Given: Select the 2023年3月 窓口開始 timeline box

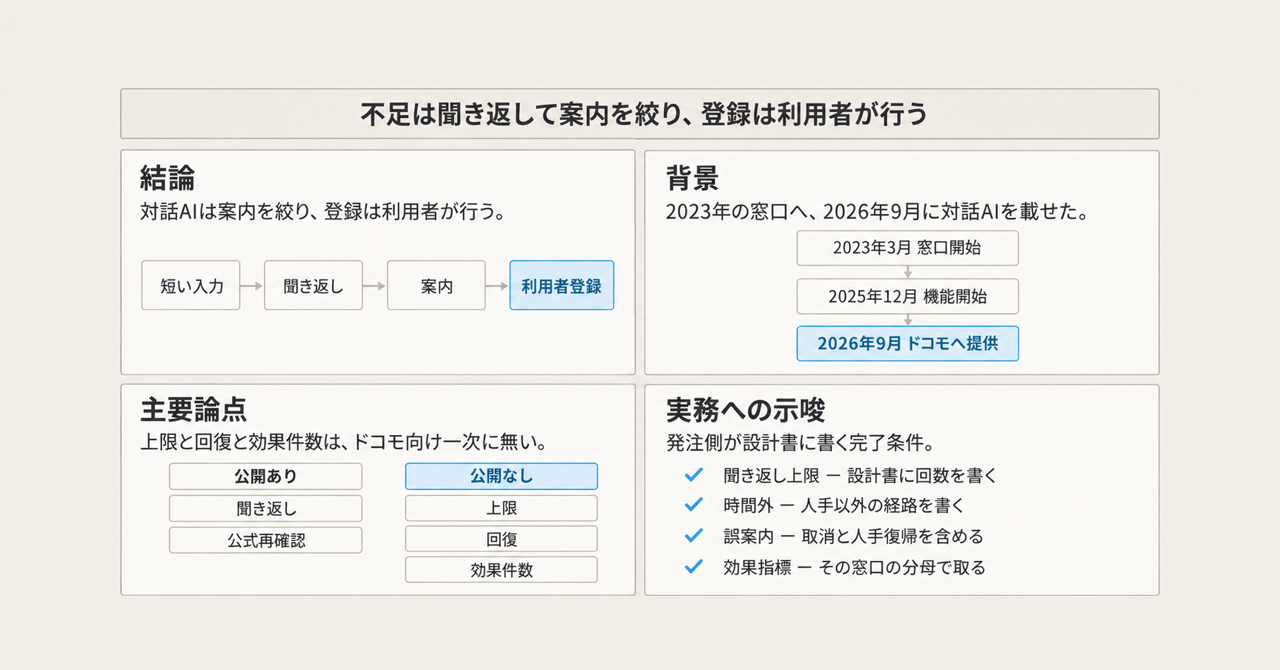Looking at the screenshot, I should pyautogui.click(x=908, y=248).
